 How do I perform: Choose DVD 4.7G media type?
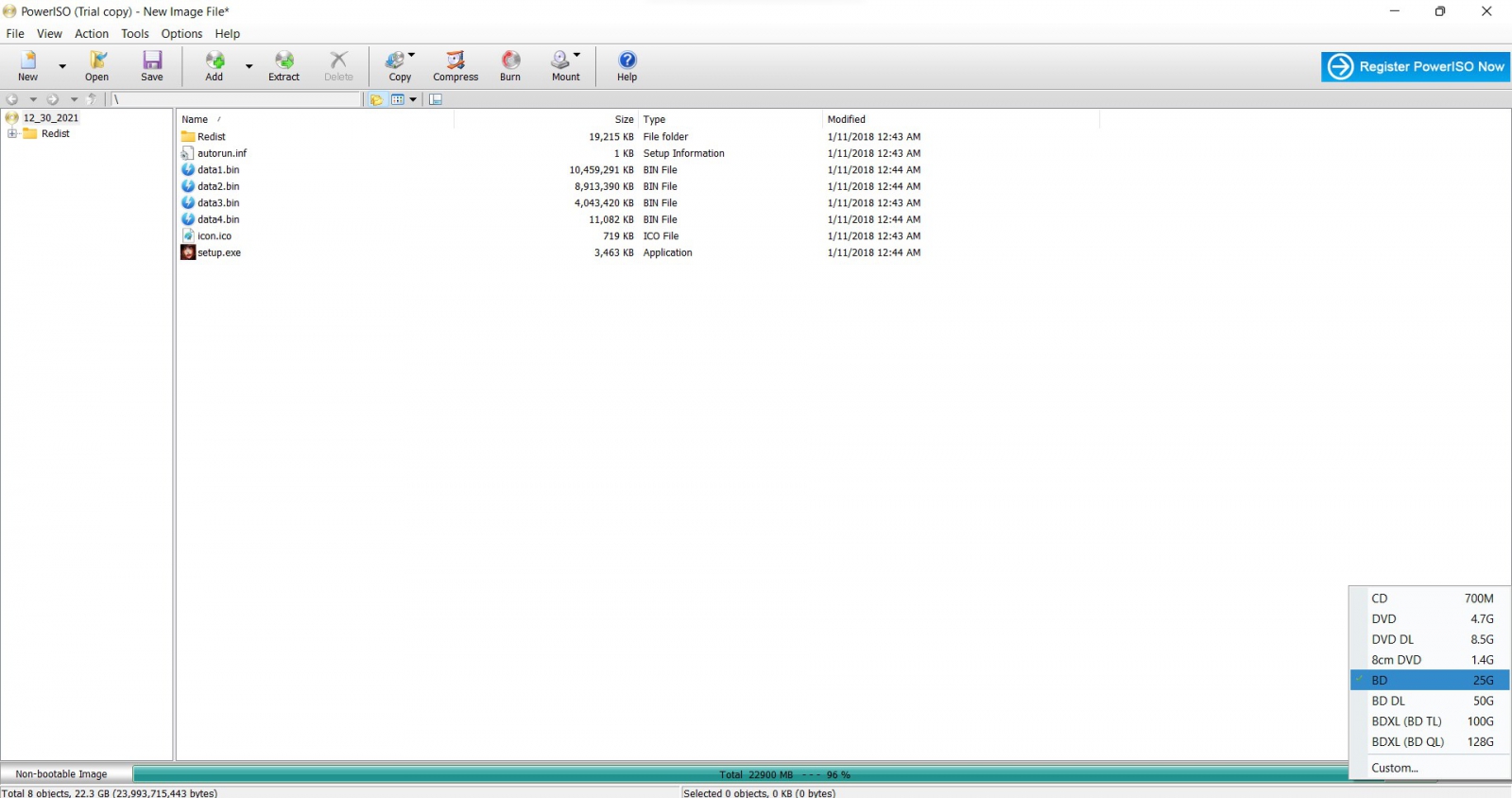[1430, 619]
